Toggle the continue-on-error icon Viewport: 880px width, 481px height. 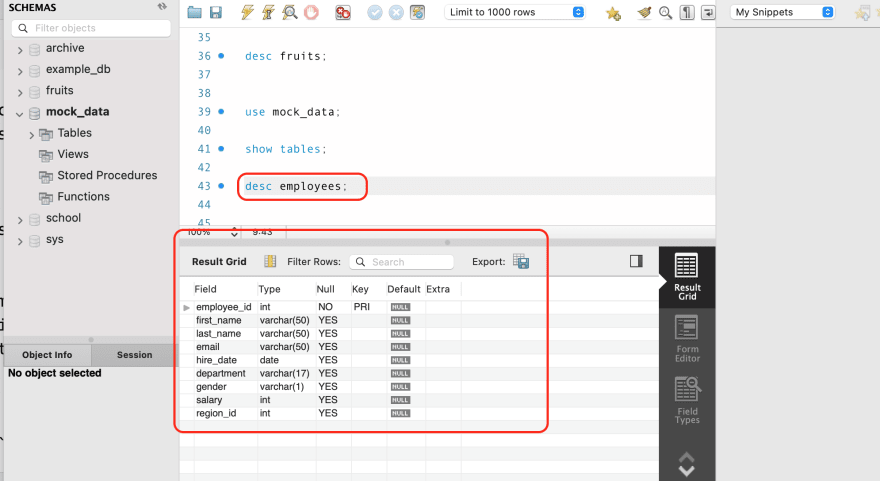point(343,12)
